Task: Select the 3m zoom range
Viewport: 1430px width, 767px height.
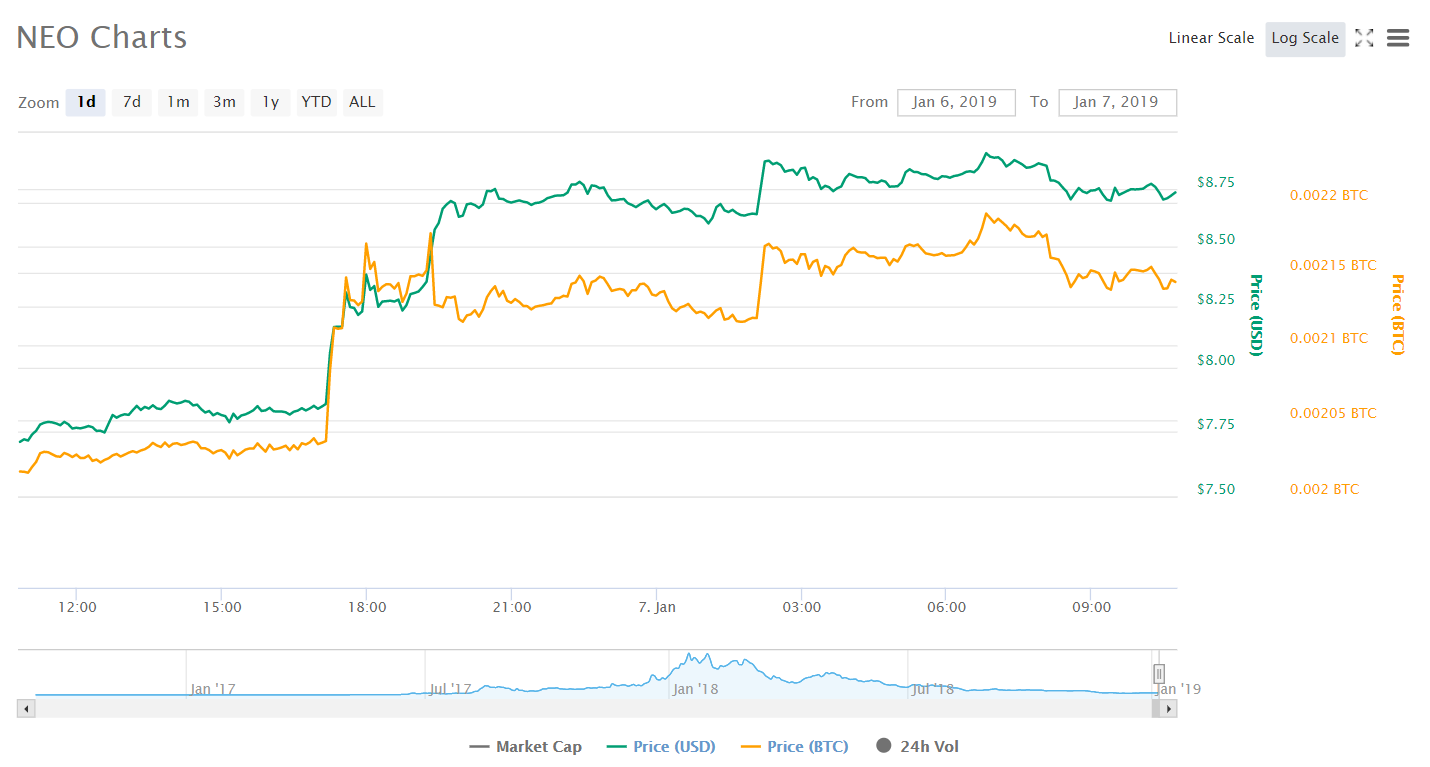Action: tap(224, 102)
